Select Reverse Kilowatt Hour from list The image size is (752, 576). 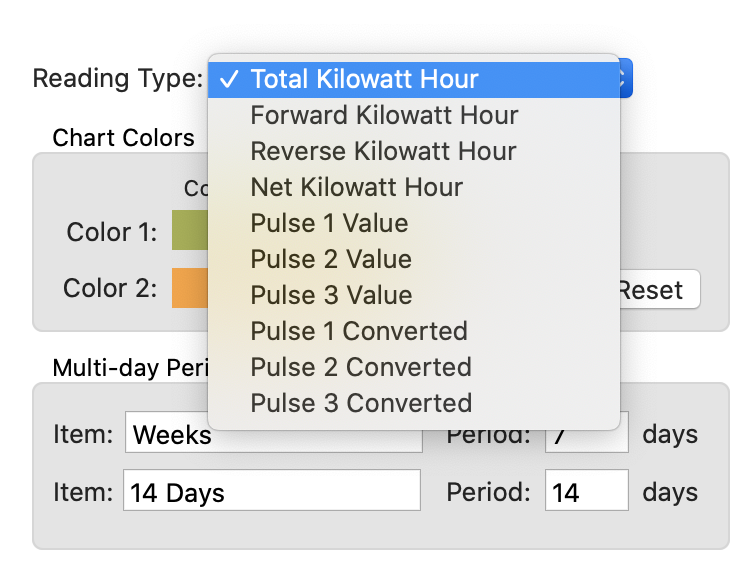point(383,151)
